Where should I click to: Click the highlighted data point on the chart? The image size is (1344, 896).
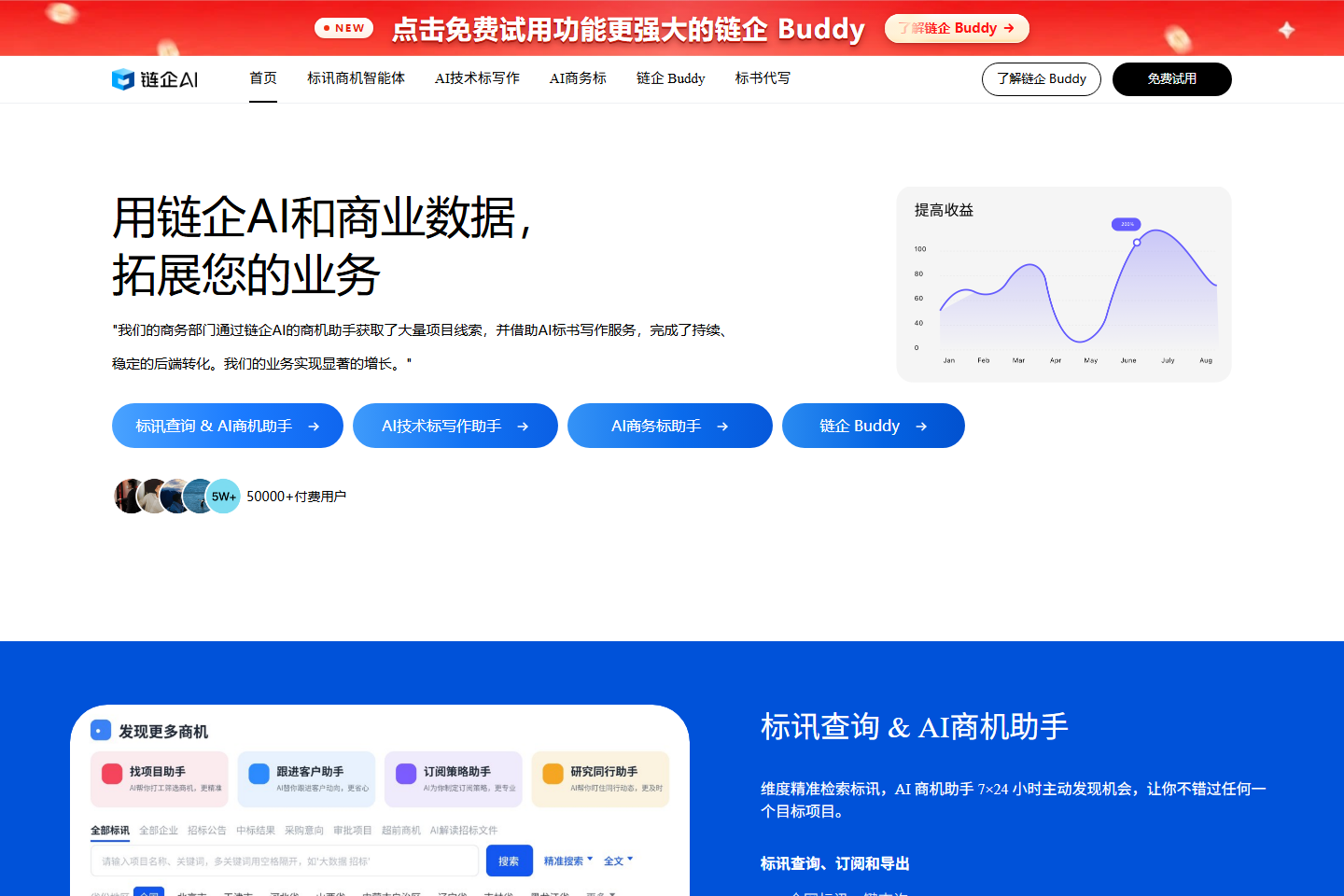click(1137, 243)
